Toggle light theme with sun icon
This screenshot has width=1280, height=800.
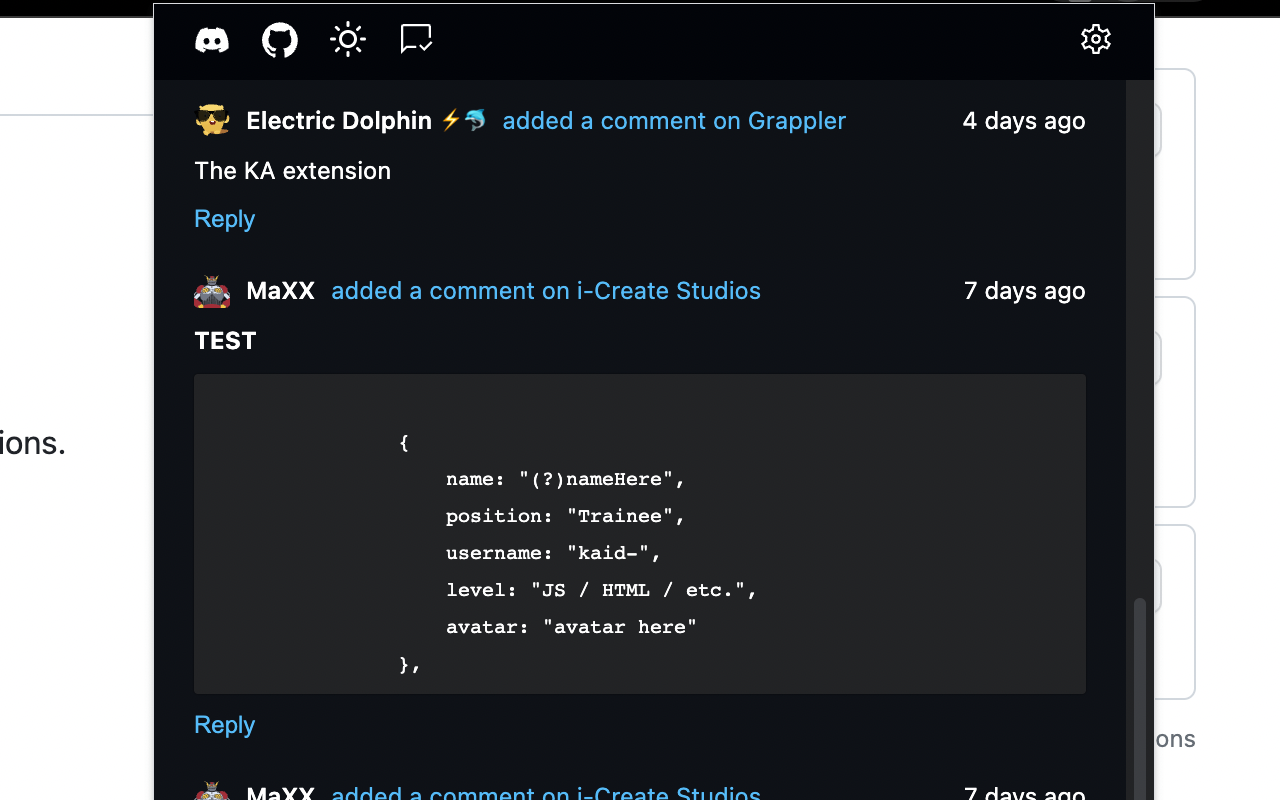tap(348, 40)
